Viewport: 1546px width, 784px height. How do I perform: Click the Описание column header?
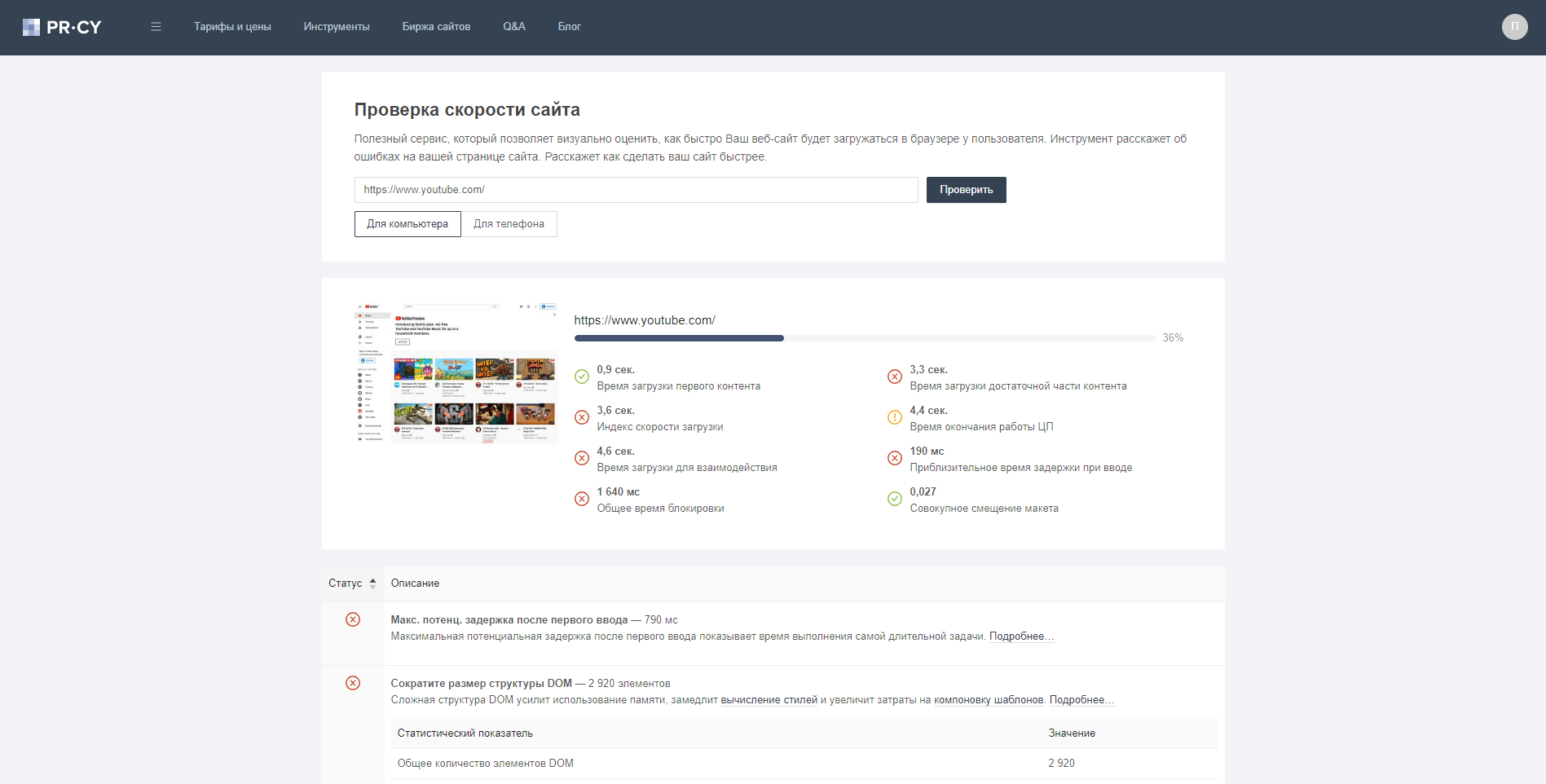(415, 584)
